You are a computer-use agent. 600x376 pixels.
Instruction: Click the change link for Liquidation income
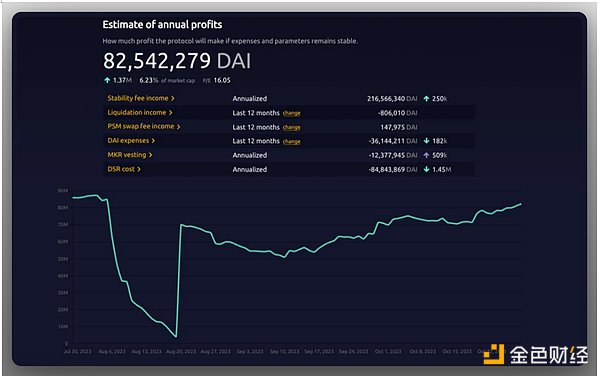(292, 113)
